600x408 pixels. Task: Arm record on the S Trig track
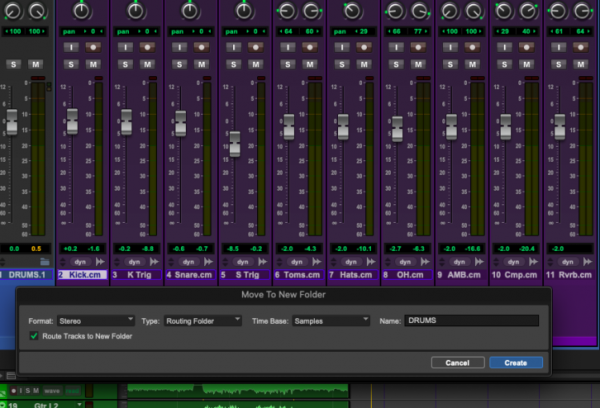click(256, 47)
